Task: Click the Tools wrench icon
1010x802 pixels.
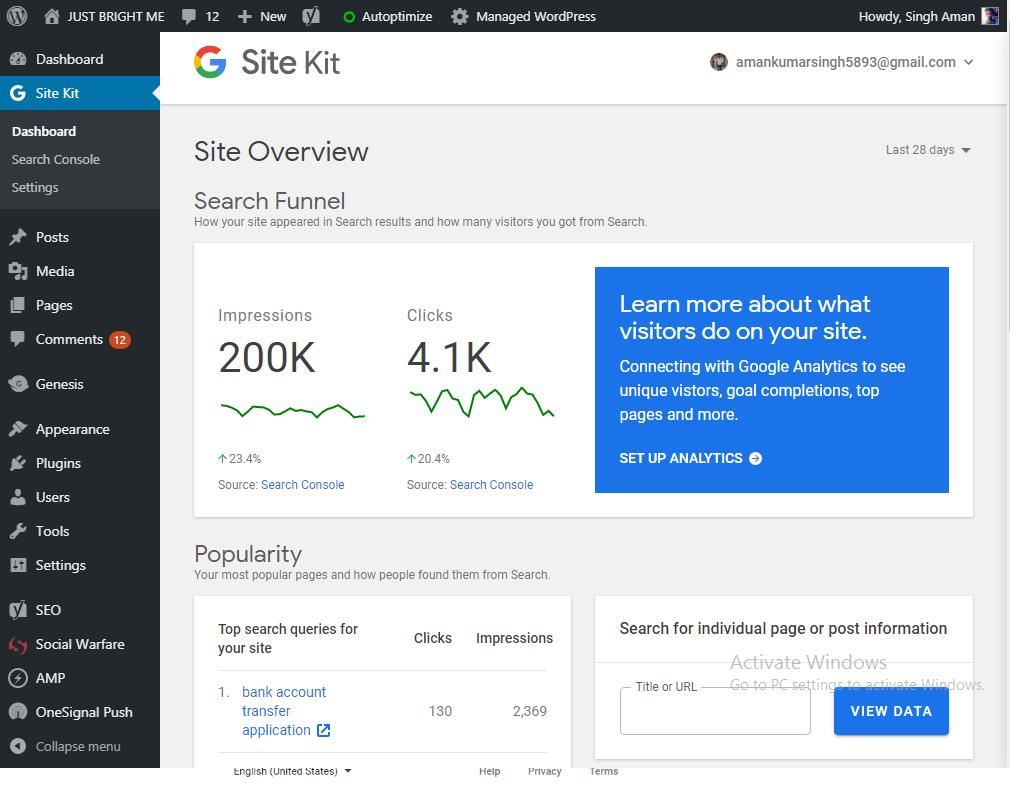Action: [x=18, y=531]
